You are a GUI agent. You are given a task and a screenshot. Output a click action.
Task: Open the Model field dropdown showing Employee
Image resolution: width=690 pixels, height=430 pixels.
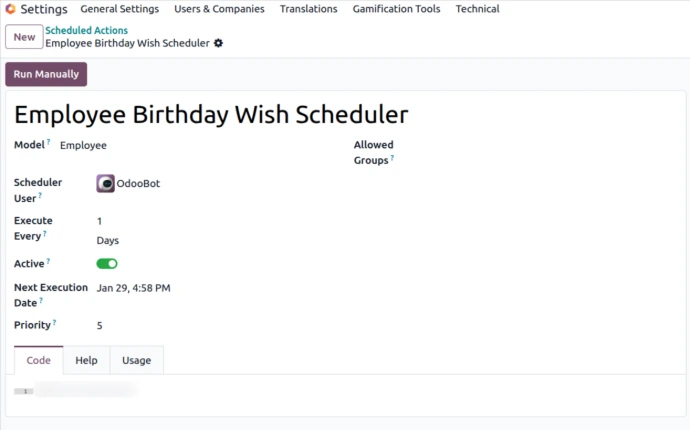[84, 146]
